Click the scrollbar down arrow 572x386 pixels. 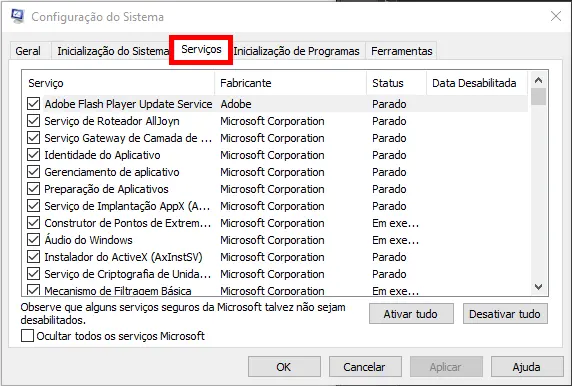538,287
